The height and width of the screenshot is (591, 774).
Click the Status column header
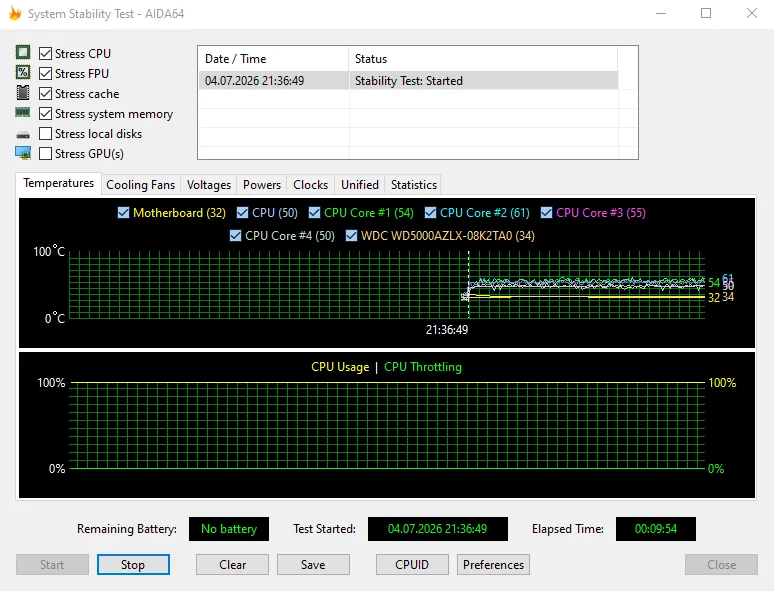483,59
